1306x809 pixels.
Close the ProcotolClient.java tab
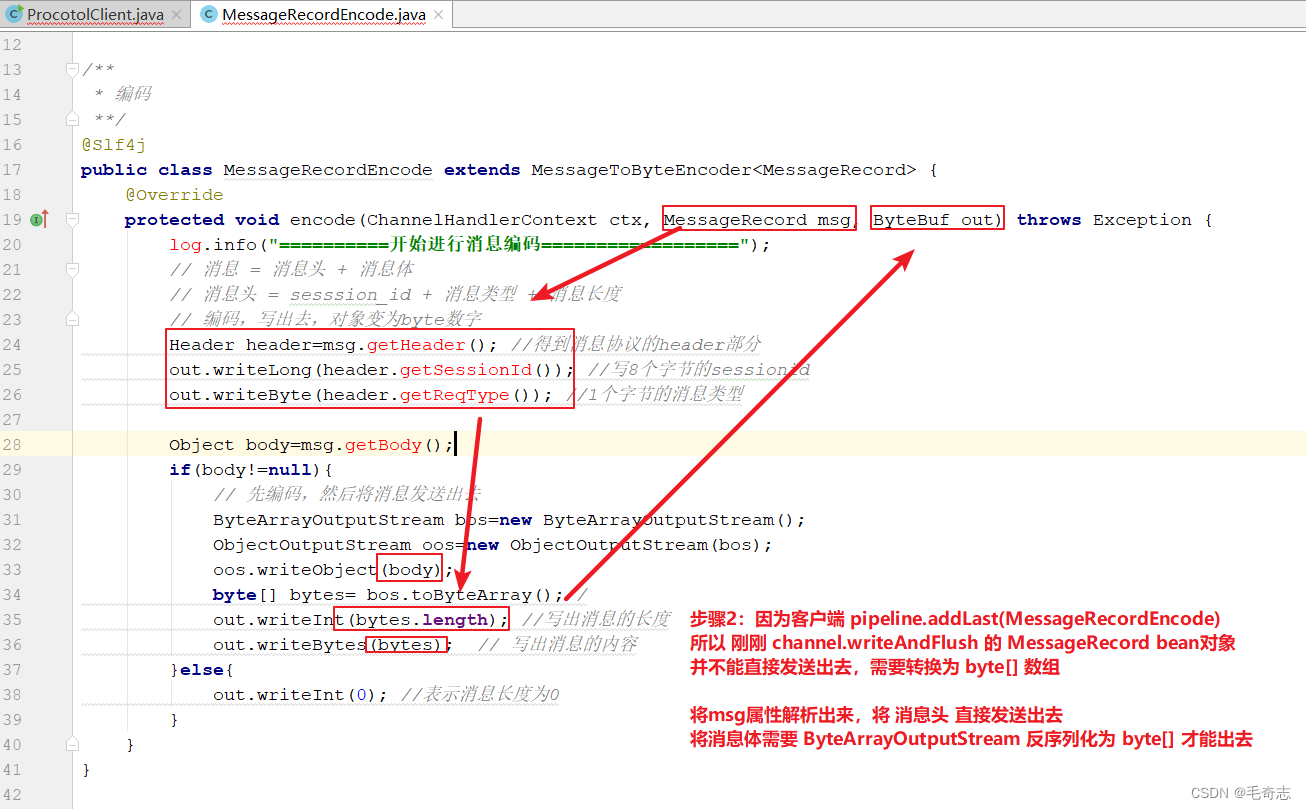(176, 15)
